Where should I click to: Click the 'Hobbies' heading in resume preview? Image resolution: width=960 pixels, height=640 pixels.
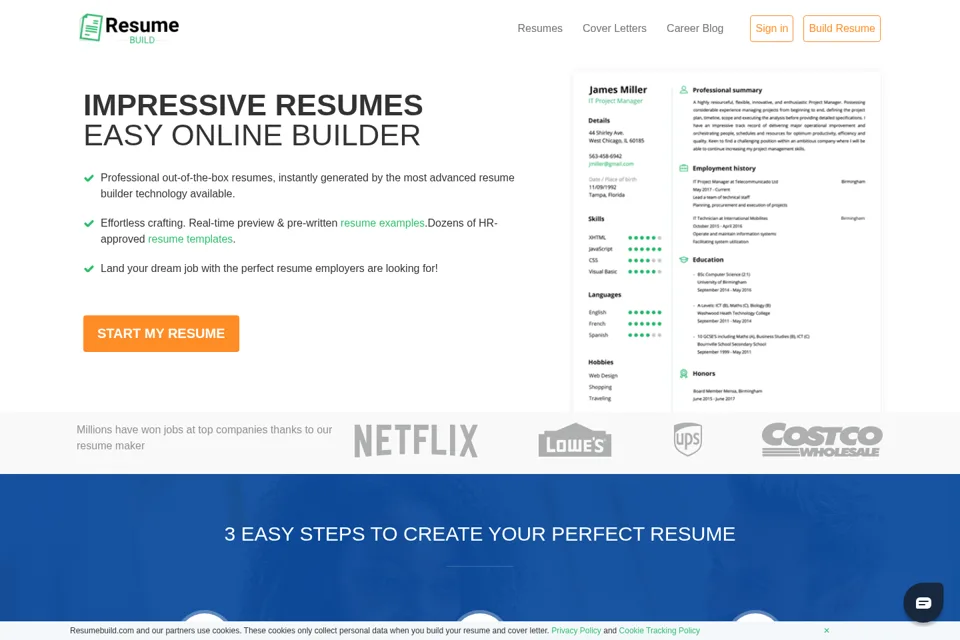tap(601, 362)
